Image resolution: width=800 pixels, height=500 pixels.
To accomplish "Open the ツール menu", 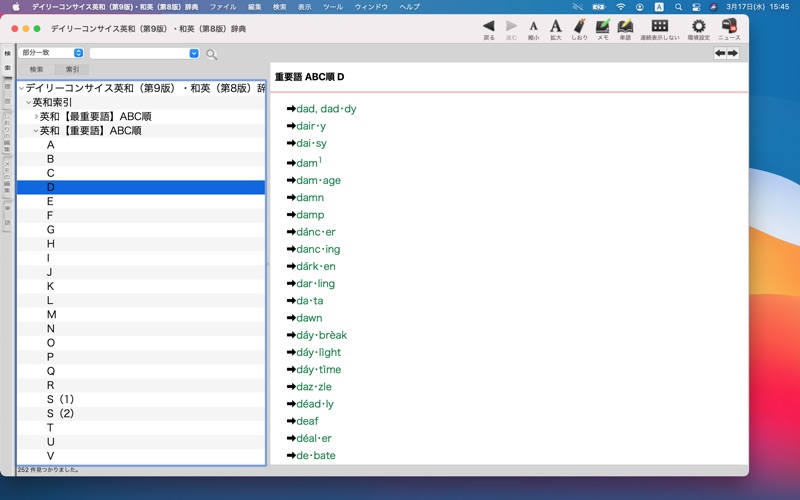I will [333, 7].
